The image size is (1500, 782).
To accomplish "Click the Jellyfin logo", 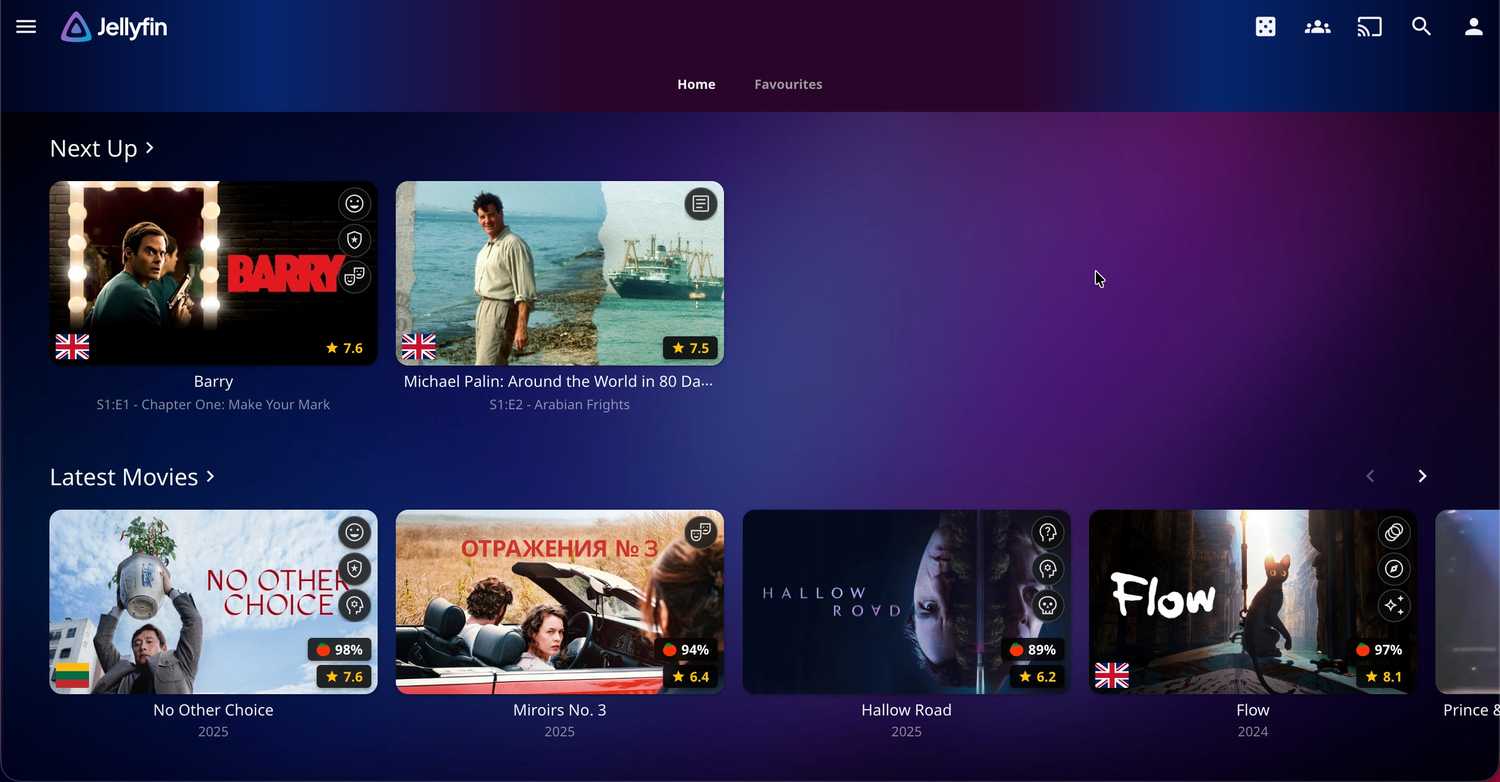I will click(x=114, y=27).
